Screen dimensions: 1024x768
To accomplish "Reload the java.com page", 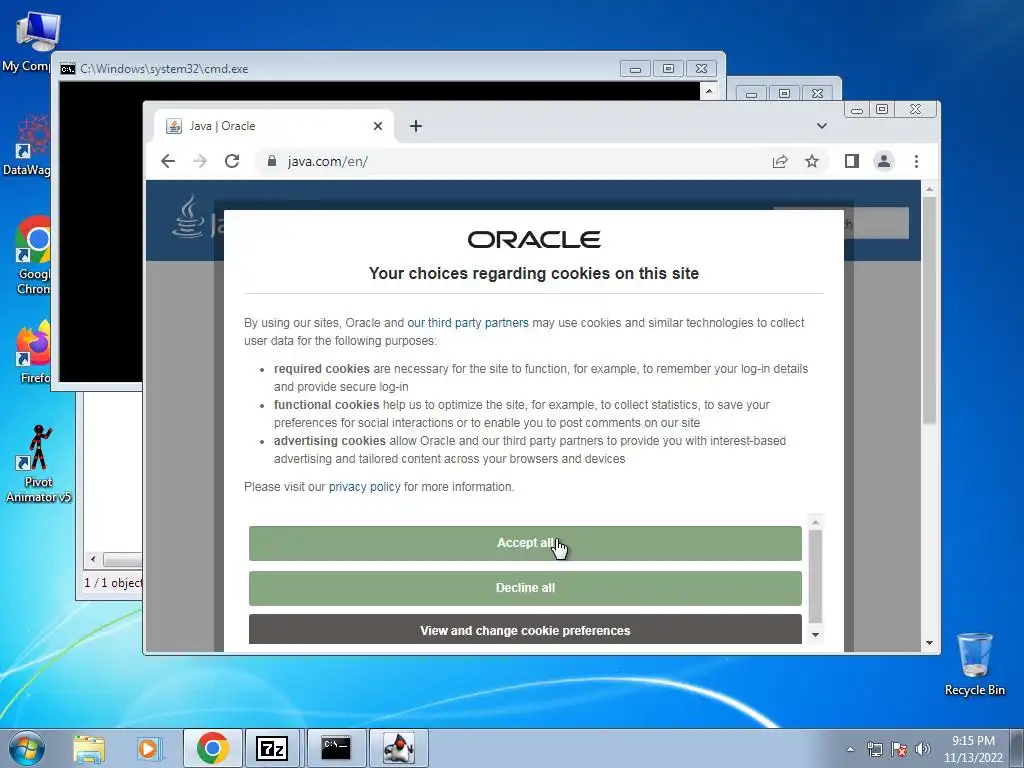I will tap(232, 161).
